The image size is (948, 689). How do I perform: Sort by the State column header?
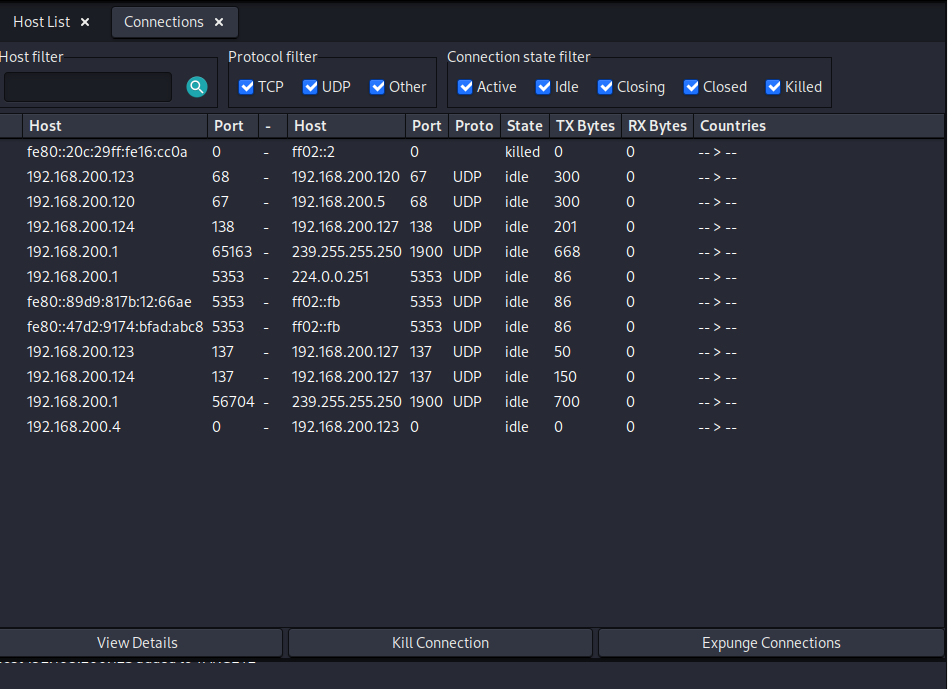click(524, 126)
